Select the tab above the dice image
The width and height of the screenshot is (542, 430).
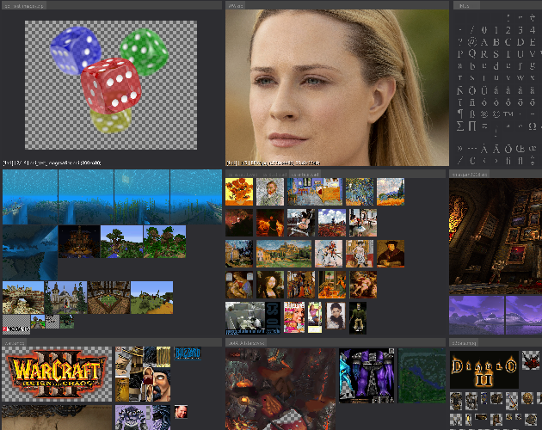point(24,6)
